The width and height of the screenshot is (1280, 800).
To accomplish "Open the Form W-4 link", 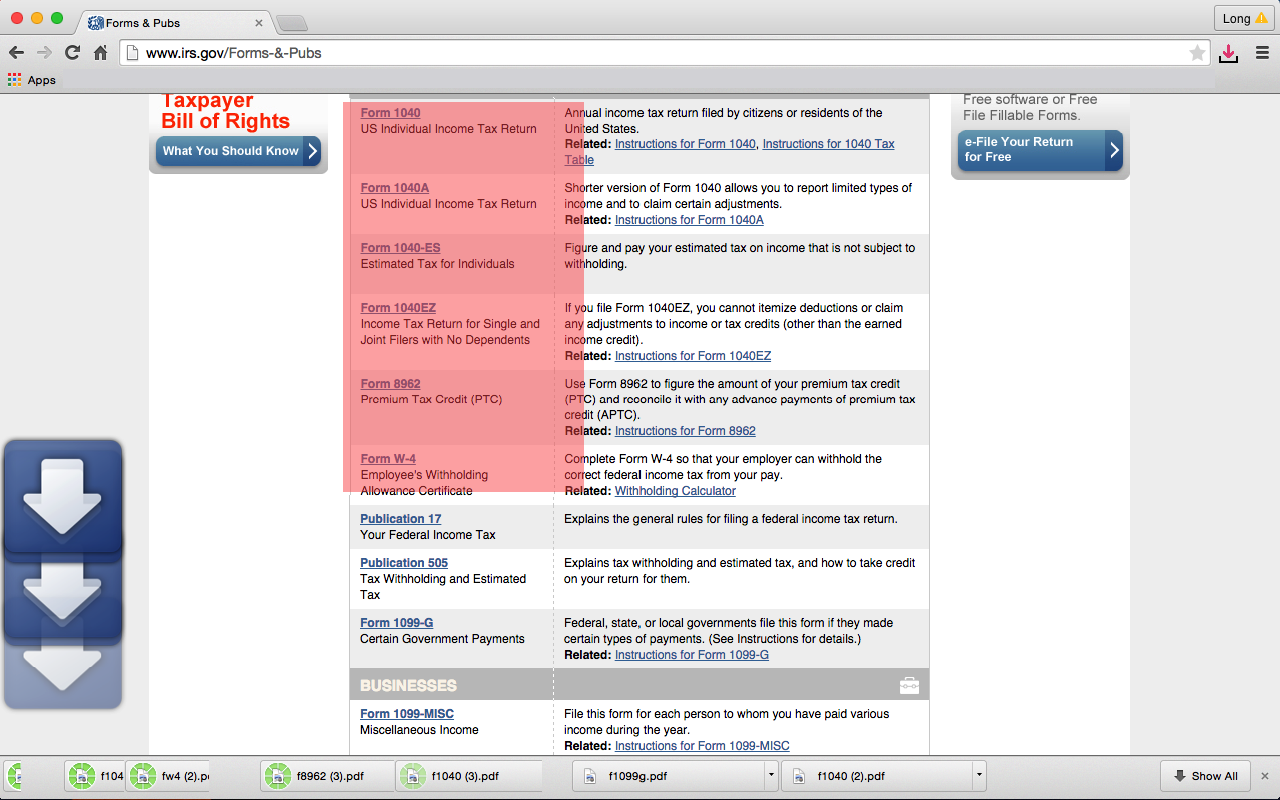I will click(388, 459).
